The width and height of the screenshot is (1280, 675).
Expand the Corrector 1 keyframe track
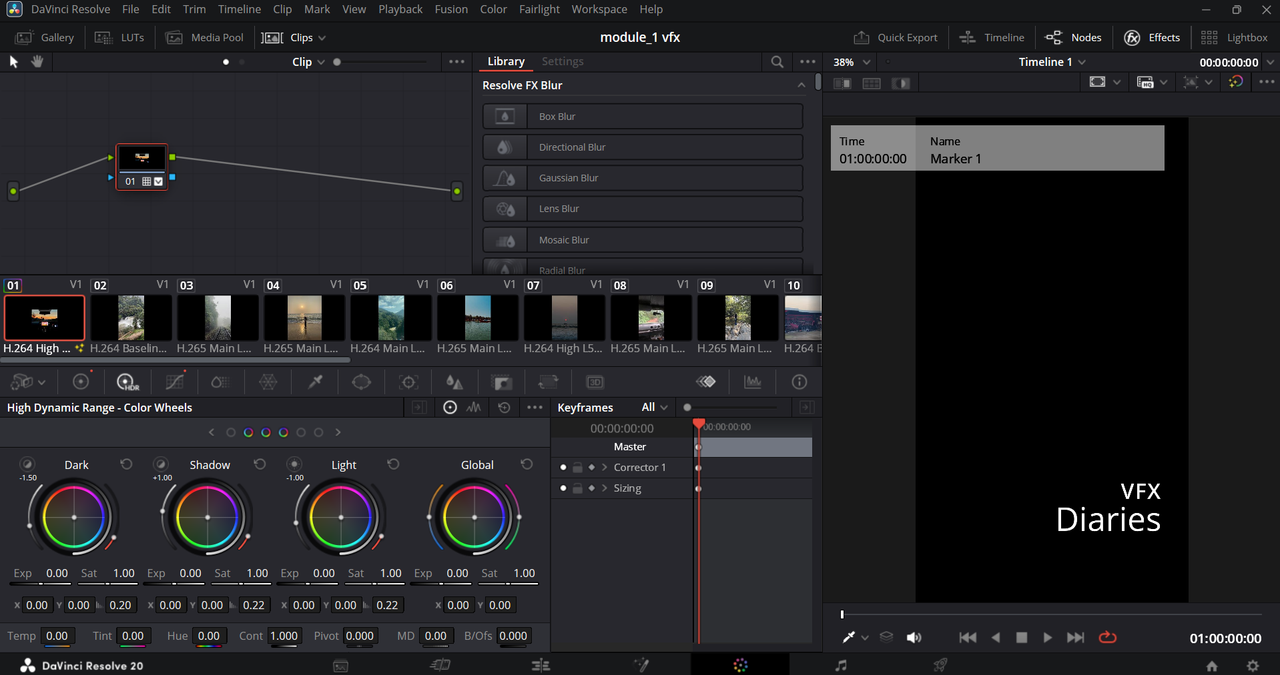click(605, 468)
